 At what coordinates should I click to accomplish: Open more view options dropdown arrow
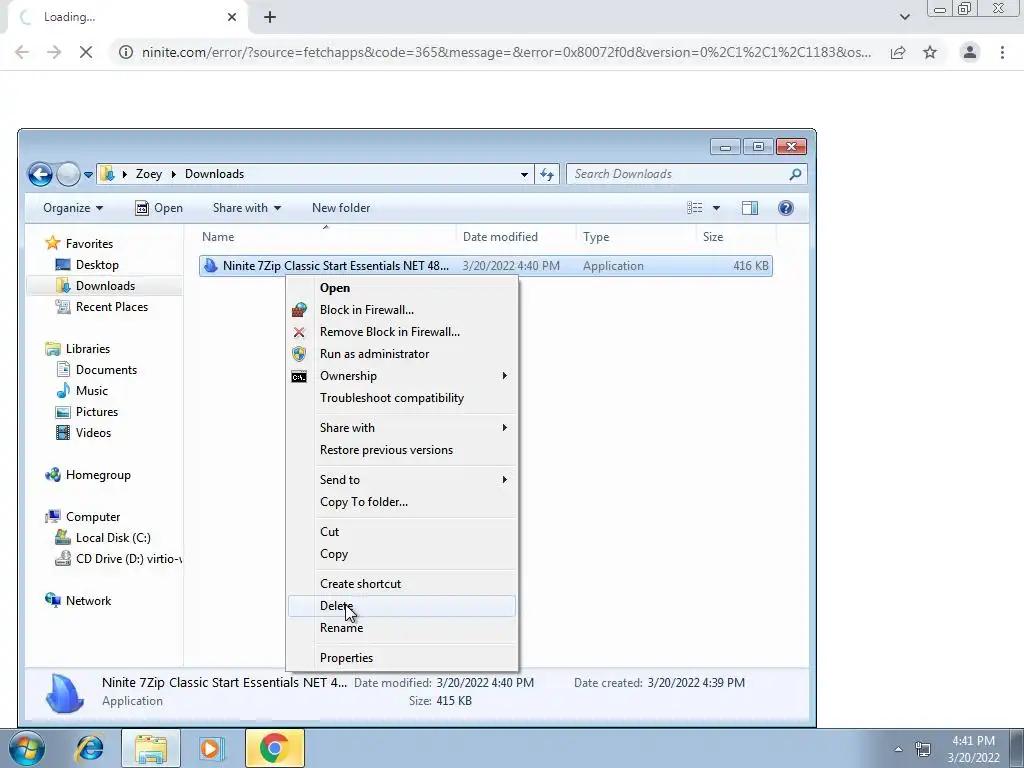(x=716, y=208)
